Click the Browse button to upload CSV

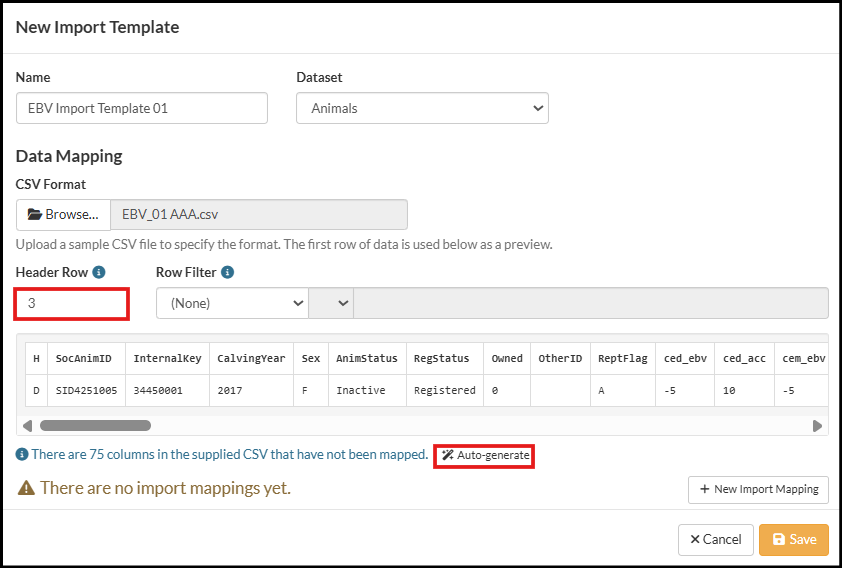tap(64, 215)
